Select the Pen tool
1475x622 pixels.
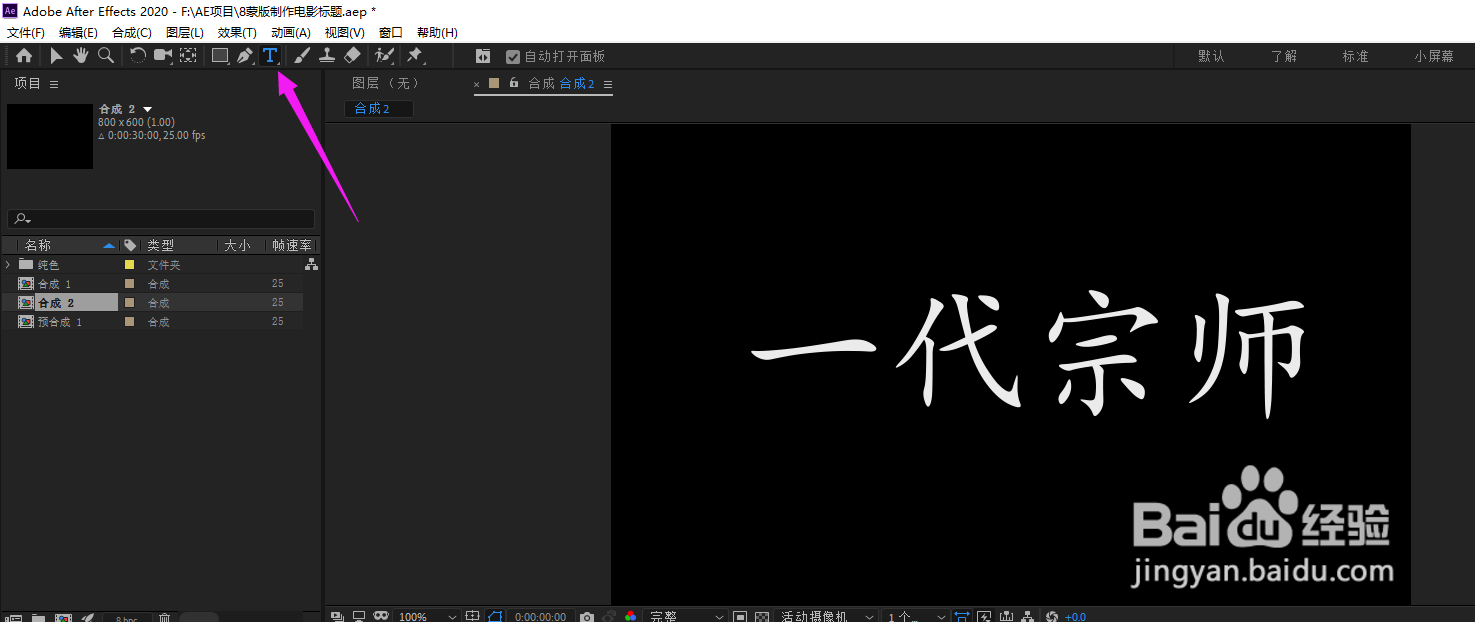tap(245, 56)
